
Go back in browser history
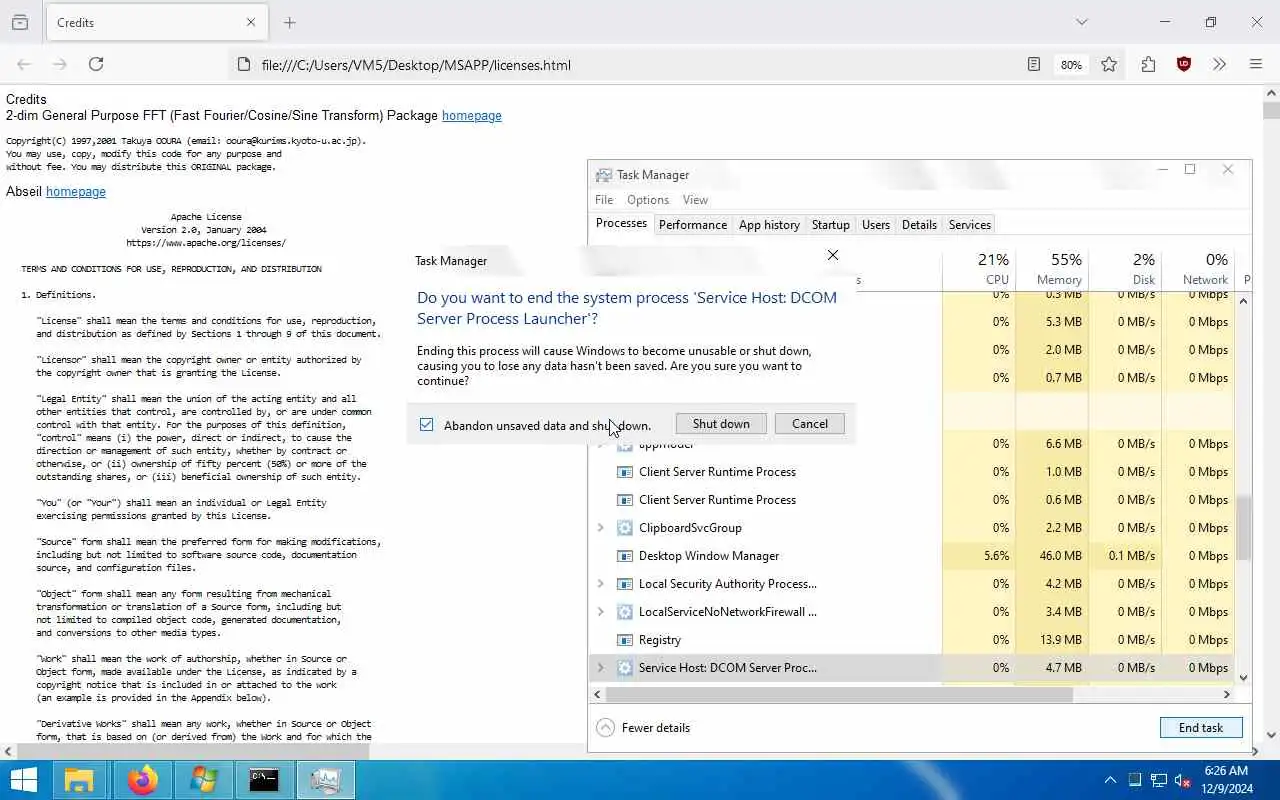[x=24, y=64]
